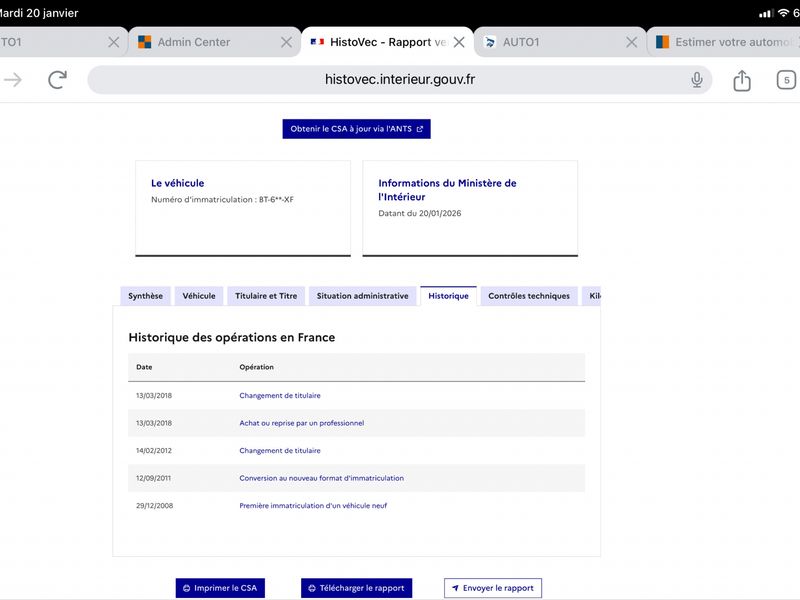
Task: Click Obtenir le CSA à jour button
Action: (356, 129)
